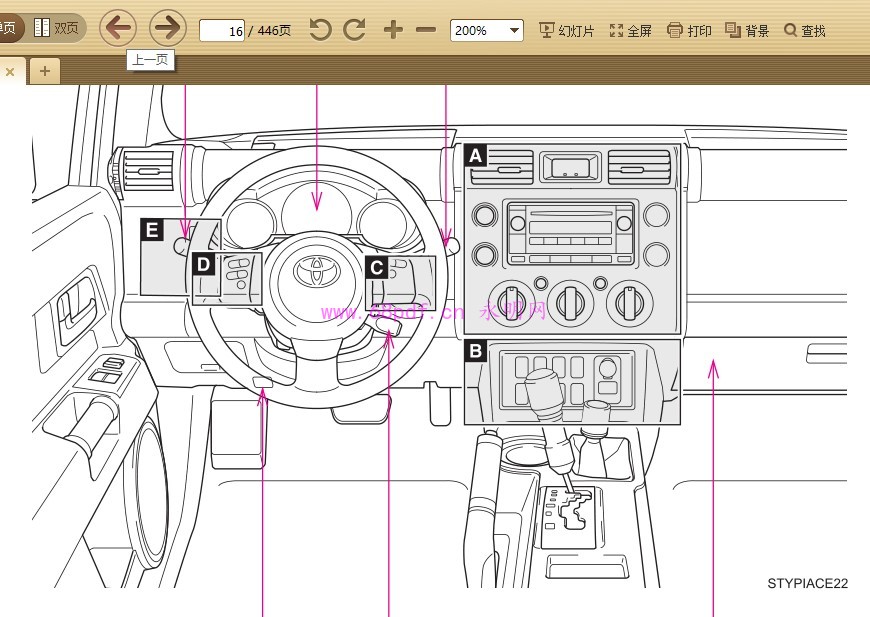This screenshot has height=617, width=870.
Task: Switch to single-page view toggle
Action: (x=10, y=28)
